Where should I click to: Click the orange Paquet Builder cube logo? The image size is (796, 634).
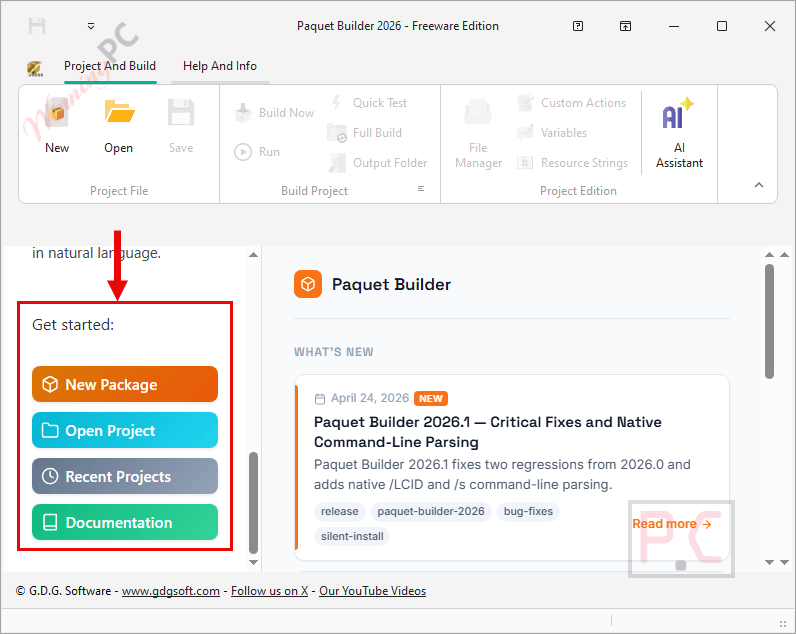pos(308,284)
